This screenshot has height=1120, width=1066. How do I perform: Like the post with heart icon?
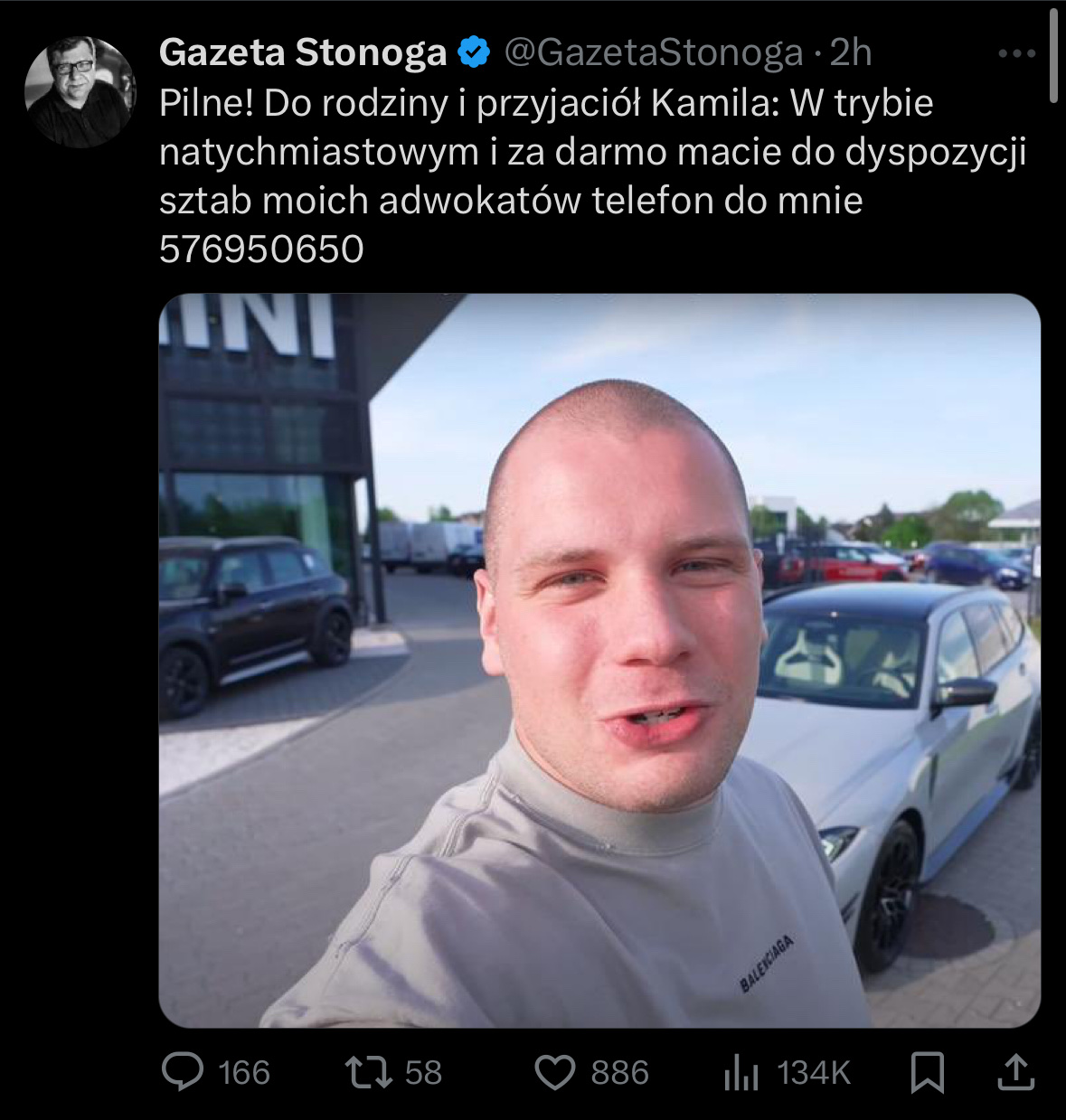555,1073
